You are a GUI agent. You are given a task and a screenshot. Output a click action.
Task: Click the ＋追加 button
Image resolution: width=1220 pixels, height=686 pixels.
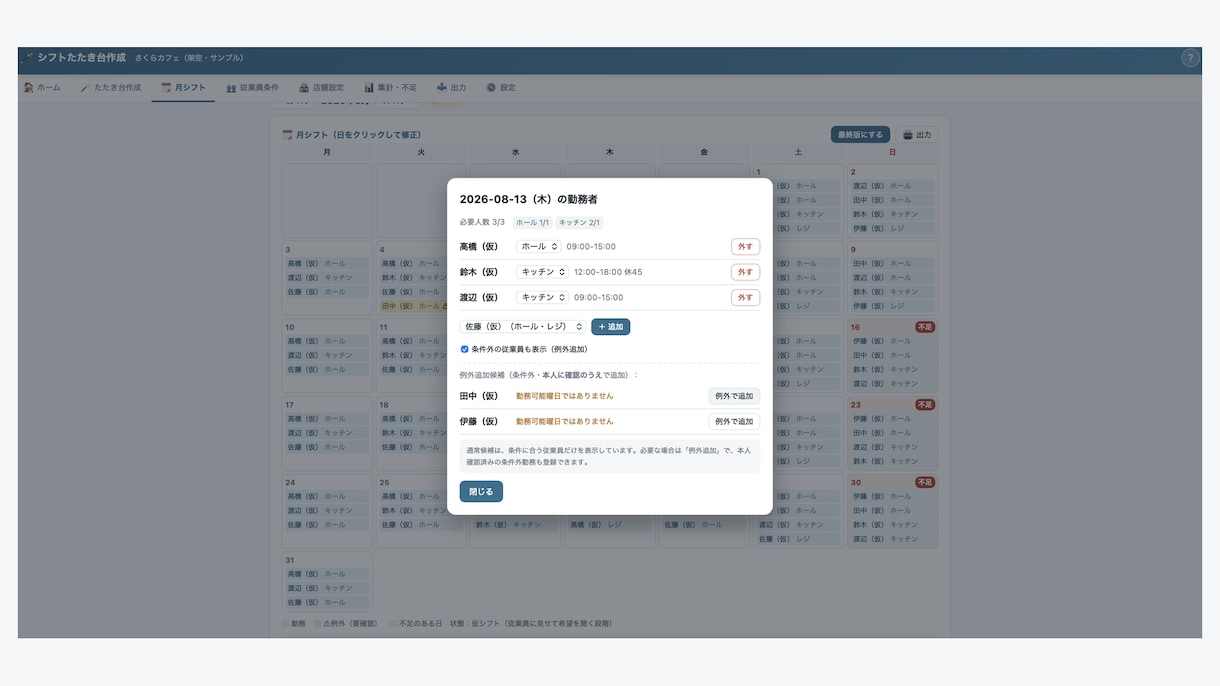click(610, 327)
